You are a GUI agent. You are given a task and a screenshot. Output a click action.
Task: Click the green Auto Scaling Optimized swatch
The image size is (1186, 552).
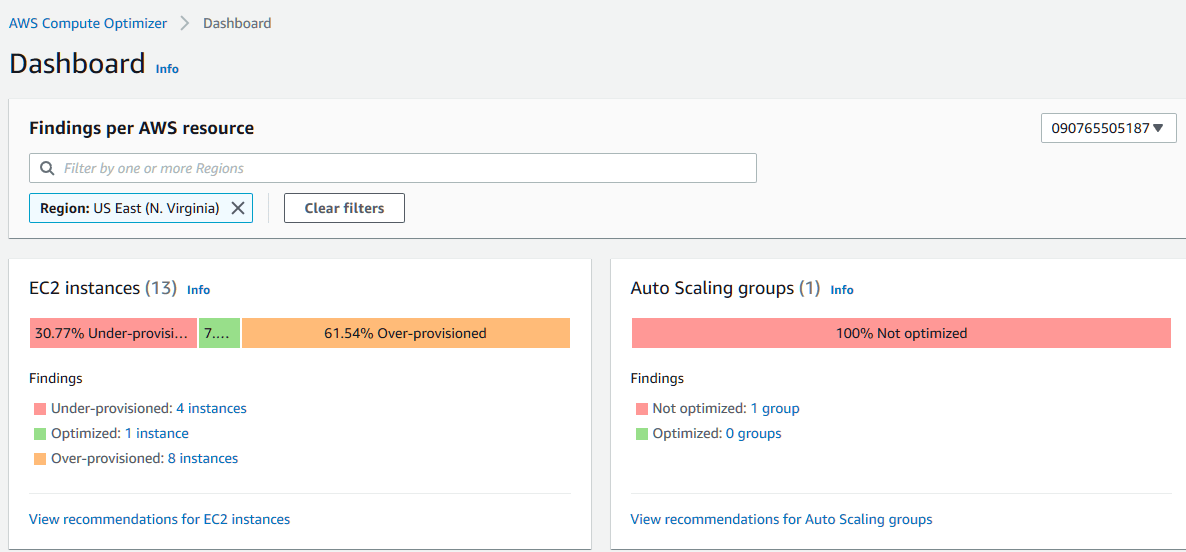[x=642, y=434]
